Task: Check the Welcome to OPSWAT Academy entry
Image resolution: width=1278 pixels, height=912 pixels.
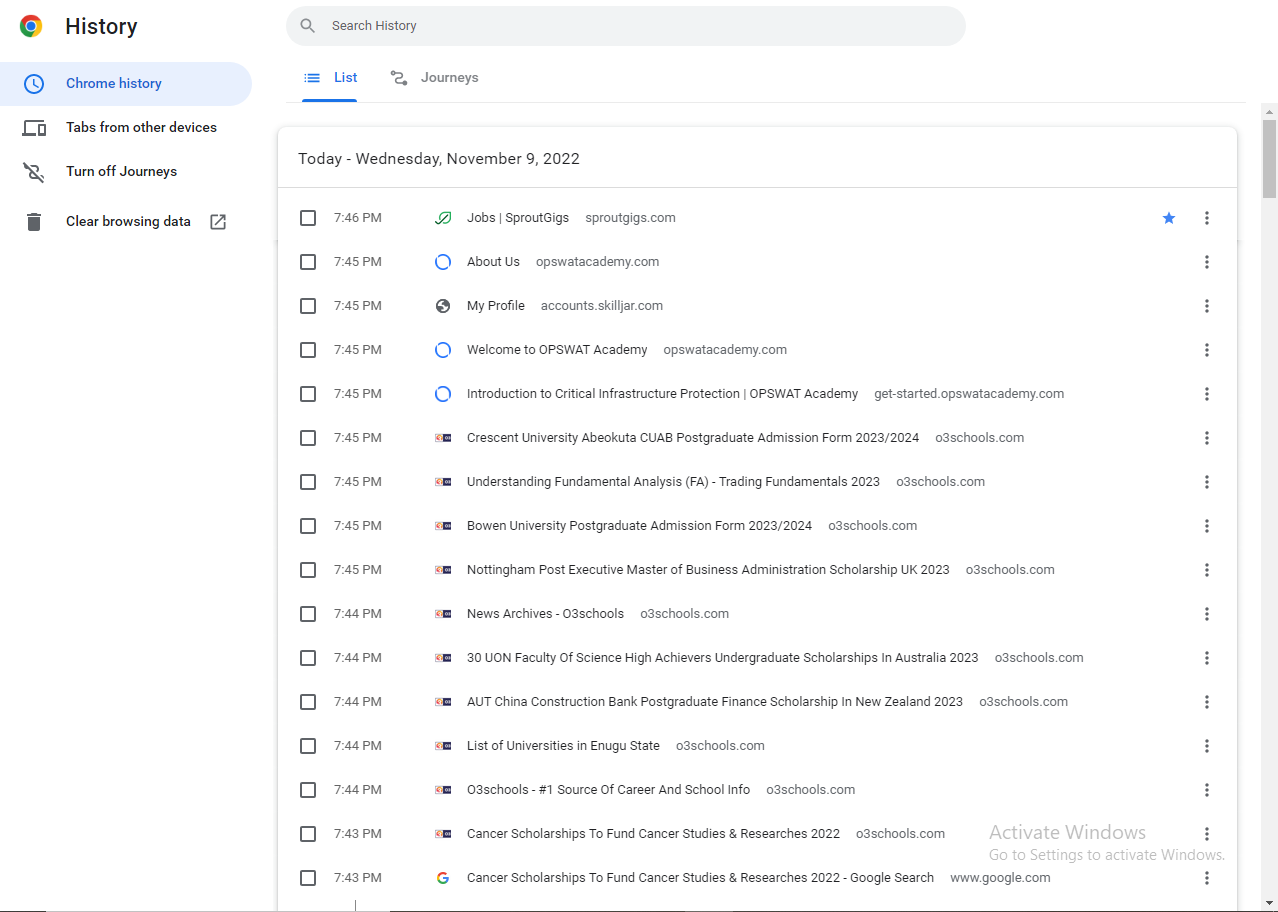Action: (308, 350)
